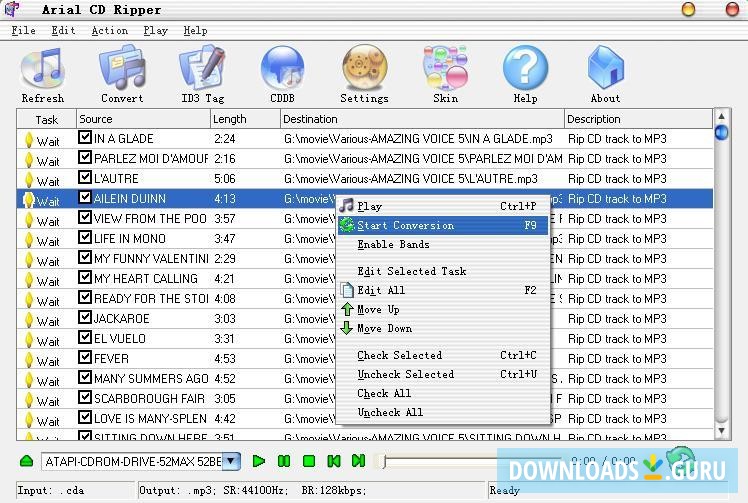The width and height of the screenshot is (748, 503).
Task: Click the scrollbar down arrow
Action: click(722, 430)
